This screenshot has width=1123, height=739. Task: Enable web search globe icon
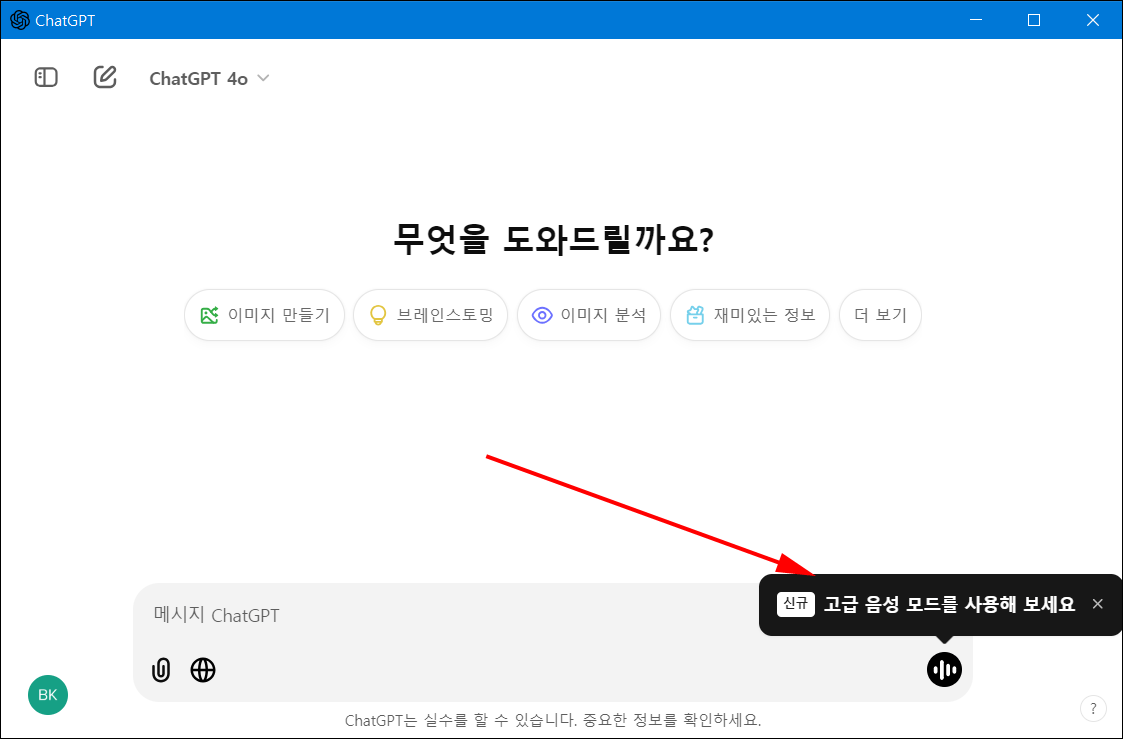[x=203, y=670]
